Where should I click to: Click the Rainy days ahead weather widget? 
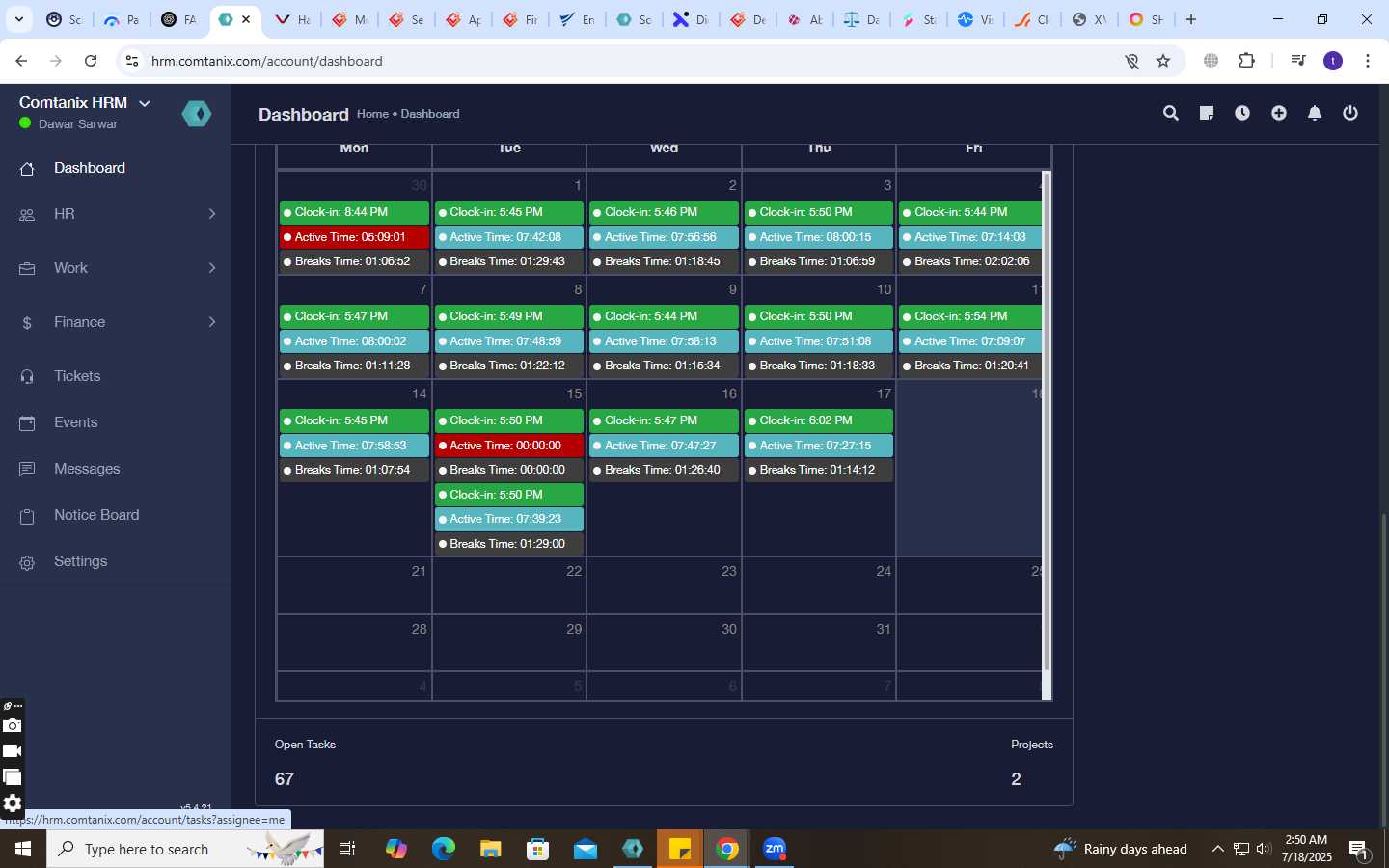pos(1120,849)
